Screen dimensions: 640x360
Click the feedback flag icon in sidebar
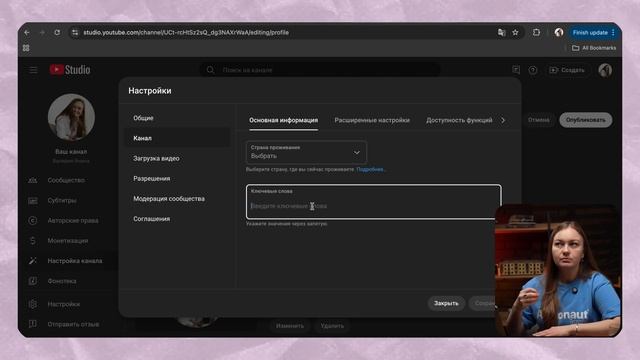[33, 324]
